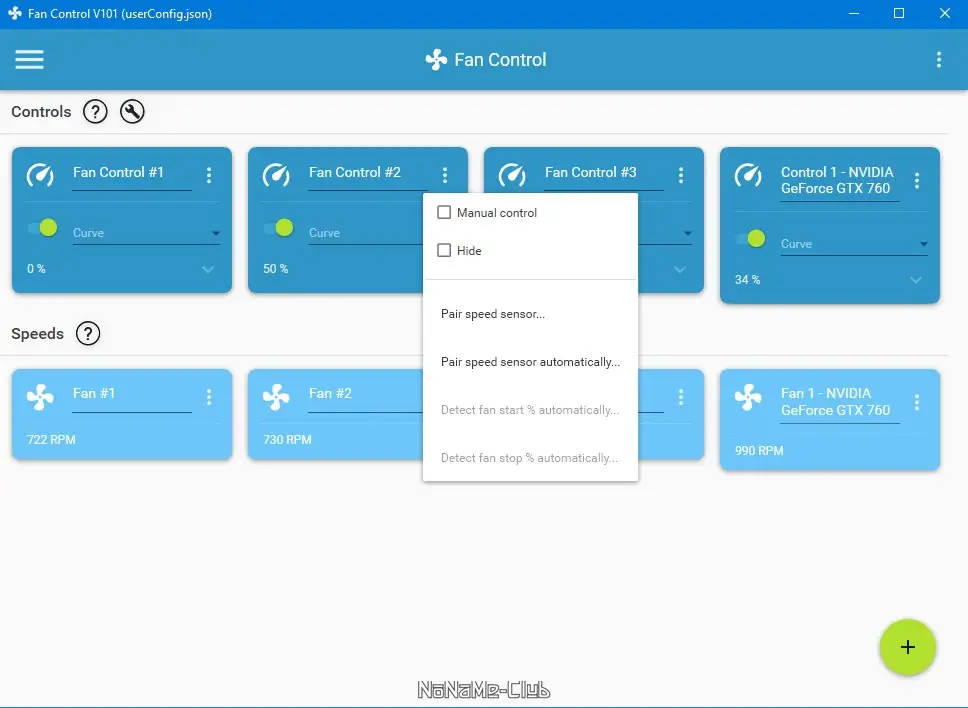Open the Curve dropdown on Fan Control #2

click(x=365, y=233)
